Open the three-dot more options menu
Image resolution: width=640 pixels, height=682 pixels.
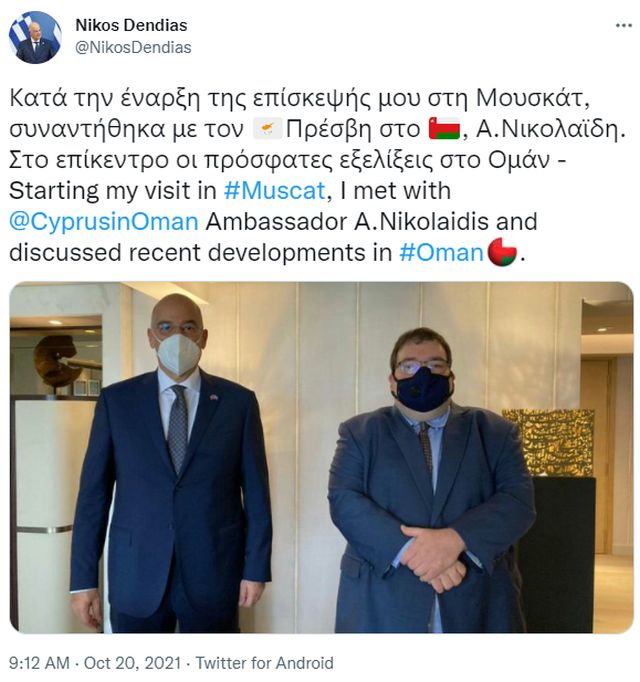coord(623,26)
